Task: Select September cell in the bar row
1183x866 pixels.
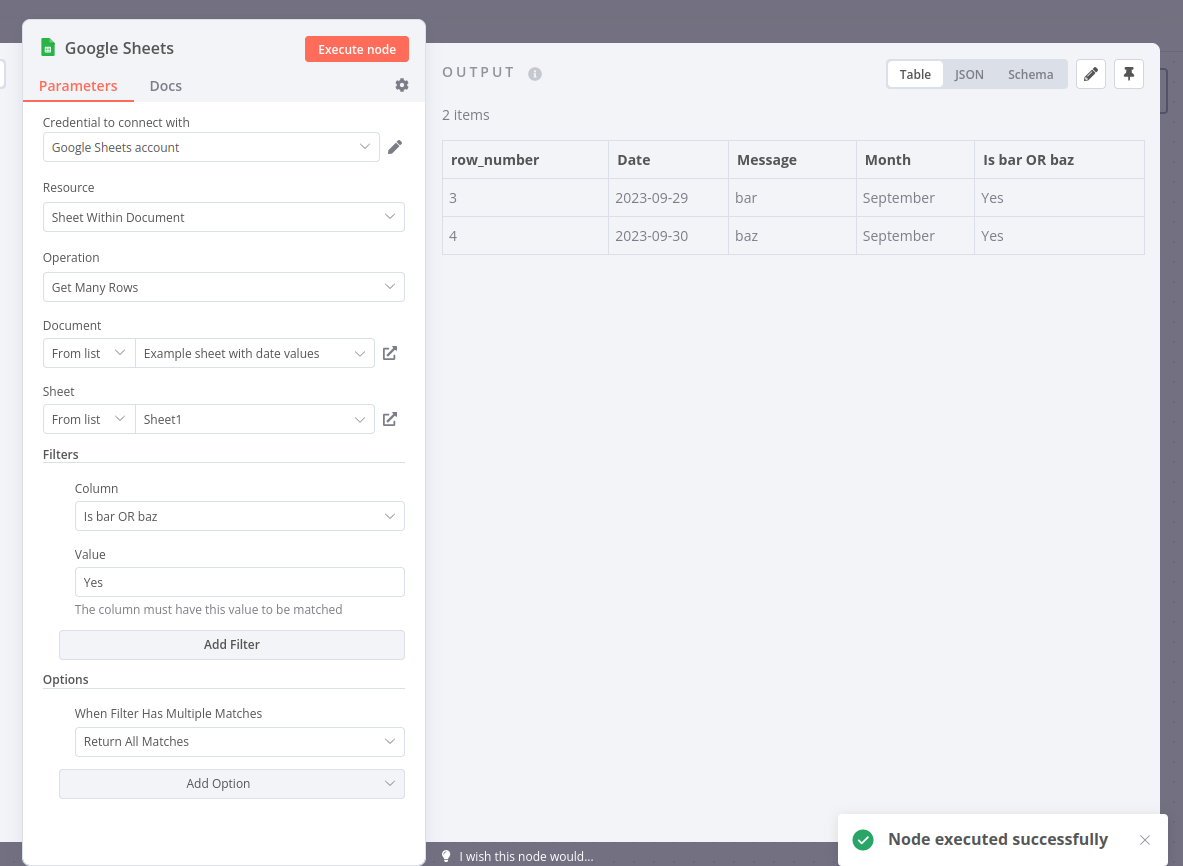Action: tap(915, 198)
